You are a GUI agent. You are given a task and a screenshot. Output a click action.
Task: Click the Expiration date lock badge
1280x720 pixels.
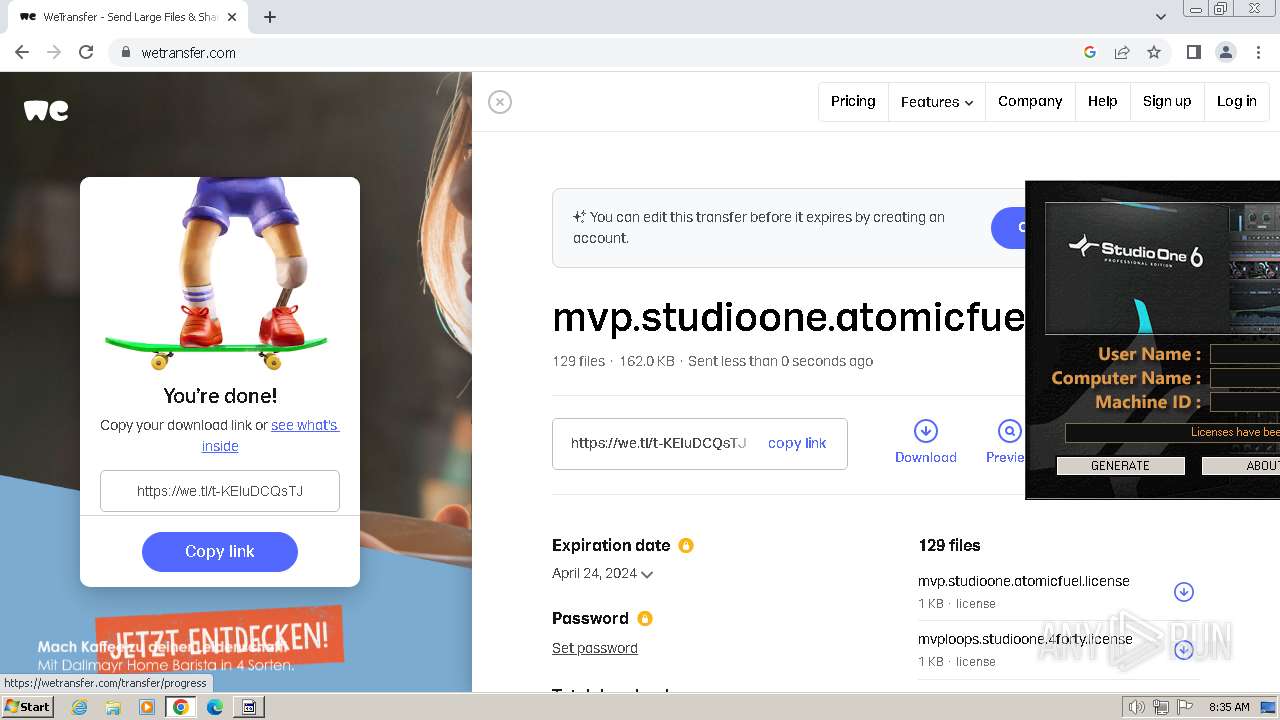point(686,545)
